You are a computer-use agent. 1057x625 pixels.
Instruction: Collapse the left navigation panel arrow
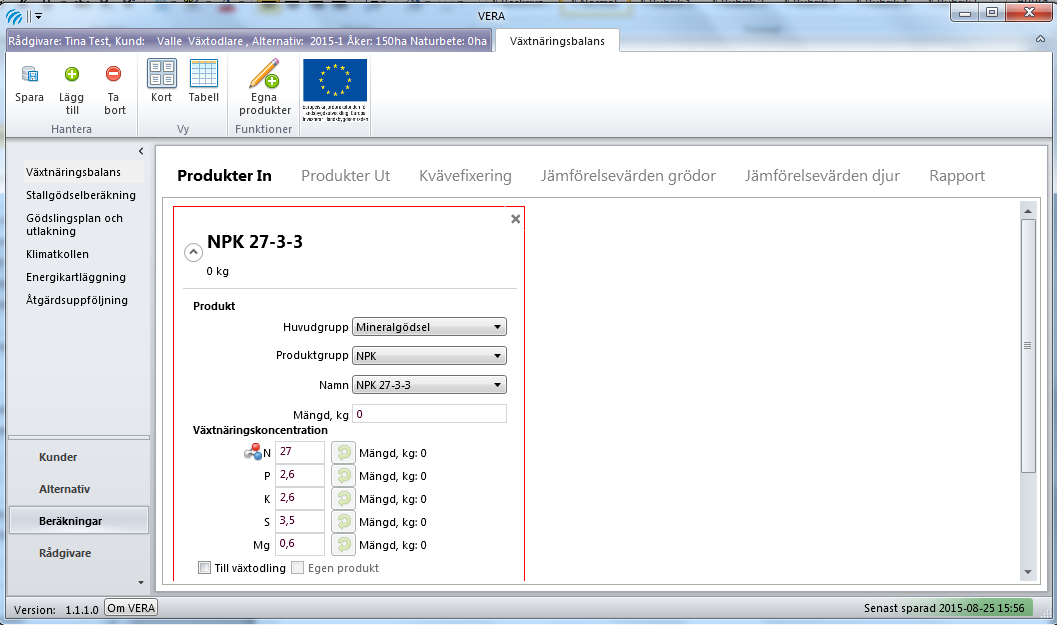141,151
